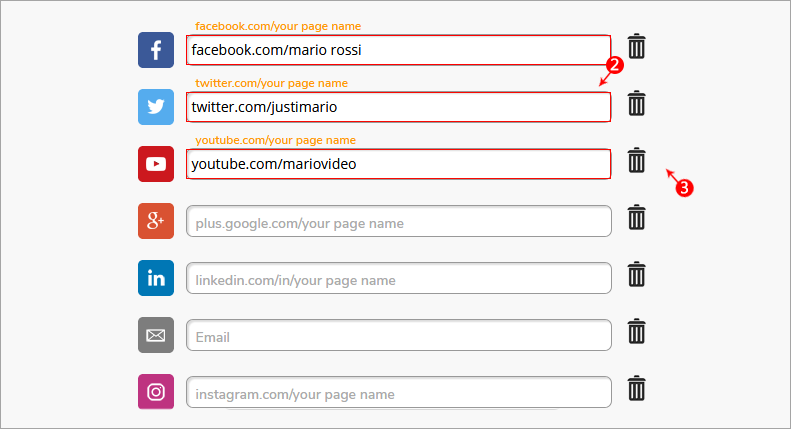The width and height of the screenshot is (791, 429).
Task: Click the gray Email envelope icon
Action: (156, 335)
